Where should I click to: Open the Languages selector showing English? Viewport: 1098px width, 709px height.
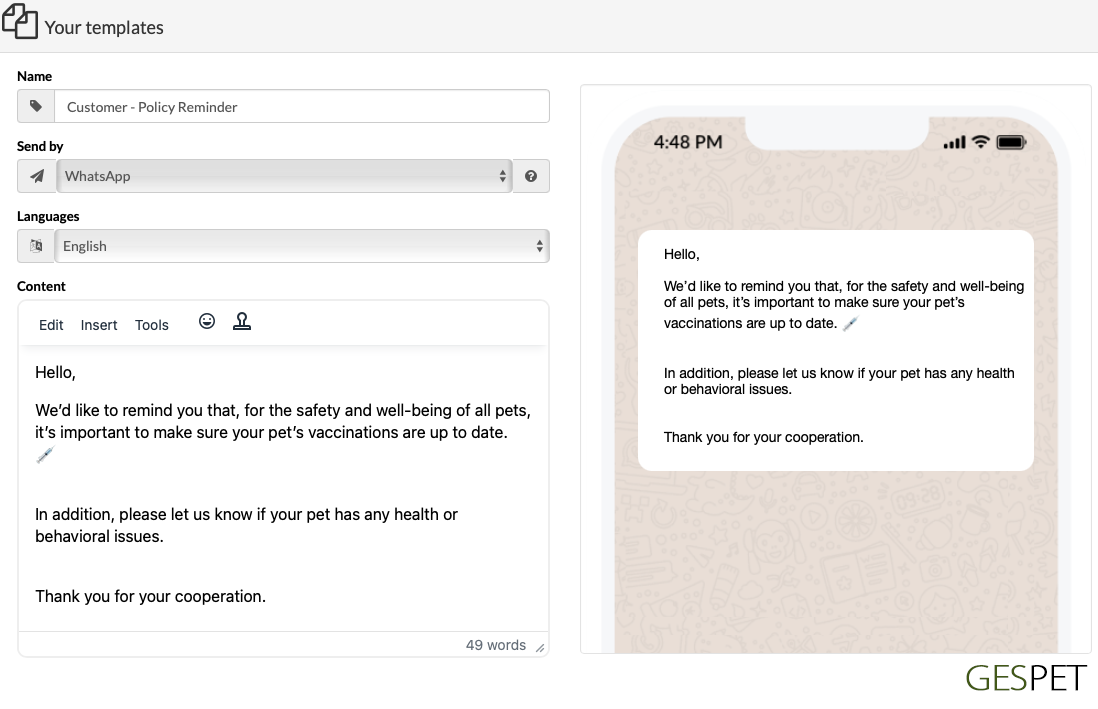pyautogui.click(x=300, y=246)
